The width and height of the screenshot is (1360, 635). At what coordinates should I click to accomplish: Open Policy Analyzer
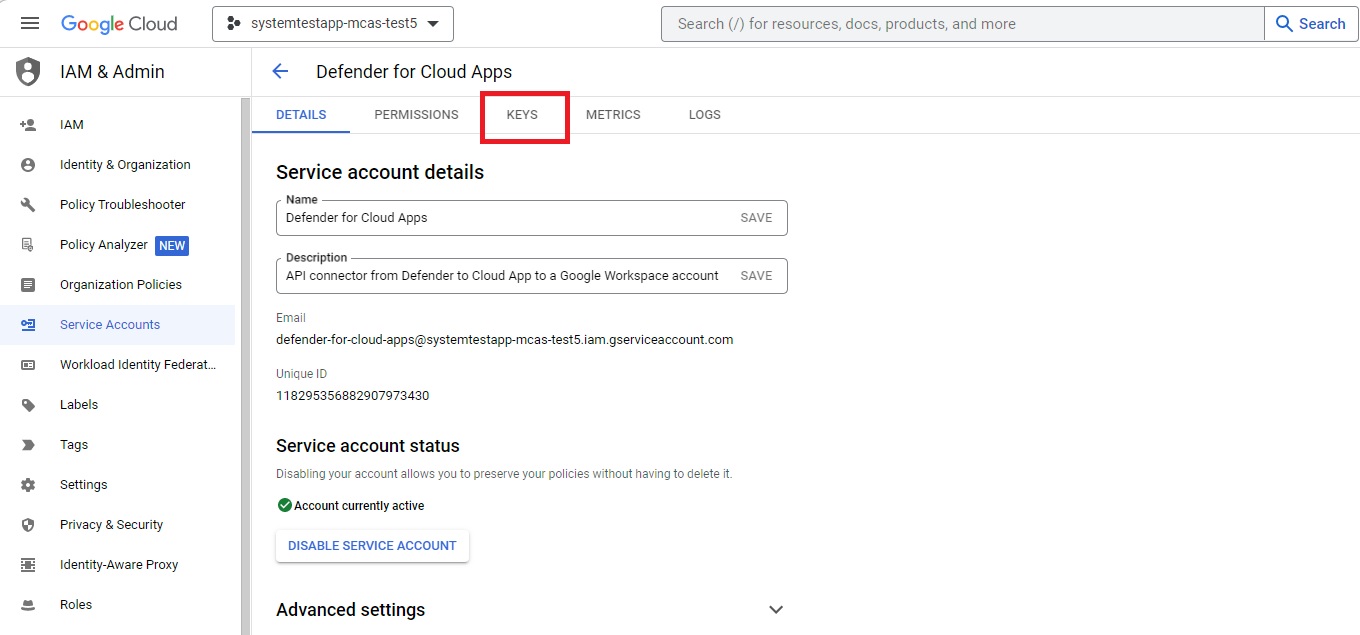coord(104,245)
